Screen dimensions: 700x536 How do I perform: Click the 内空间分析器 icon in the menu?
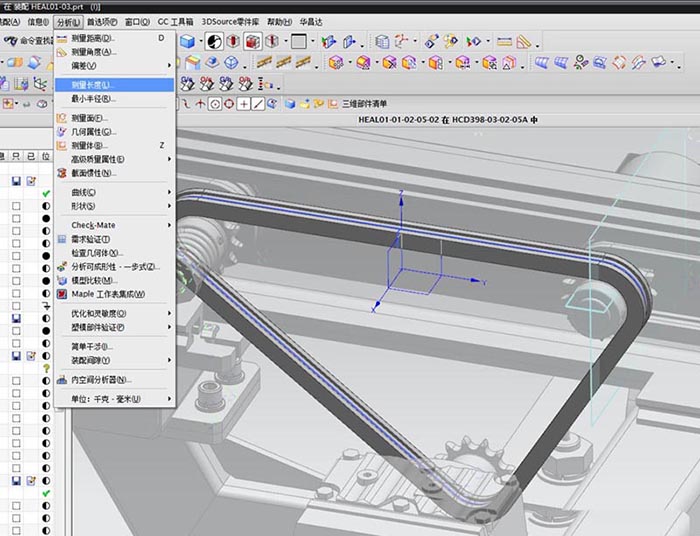click(62, 380)
